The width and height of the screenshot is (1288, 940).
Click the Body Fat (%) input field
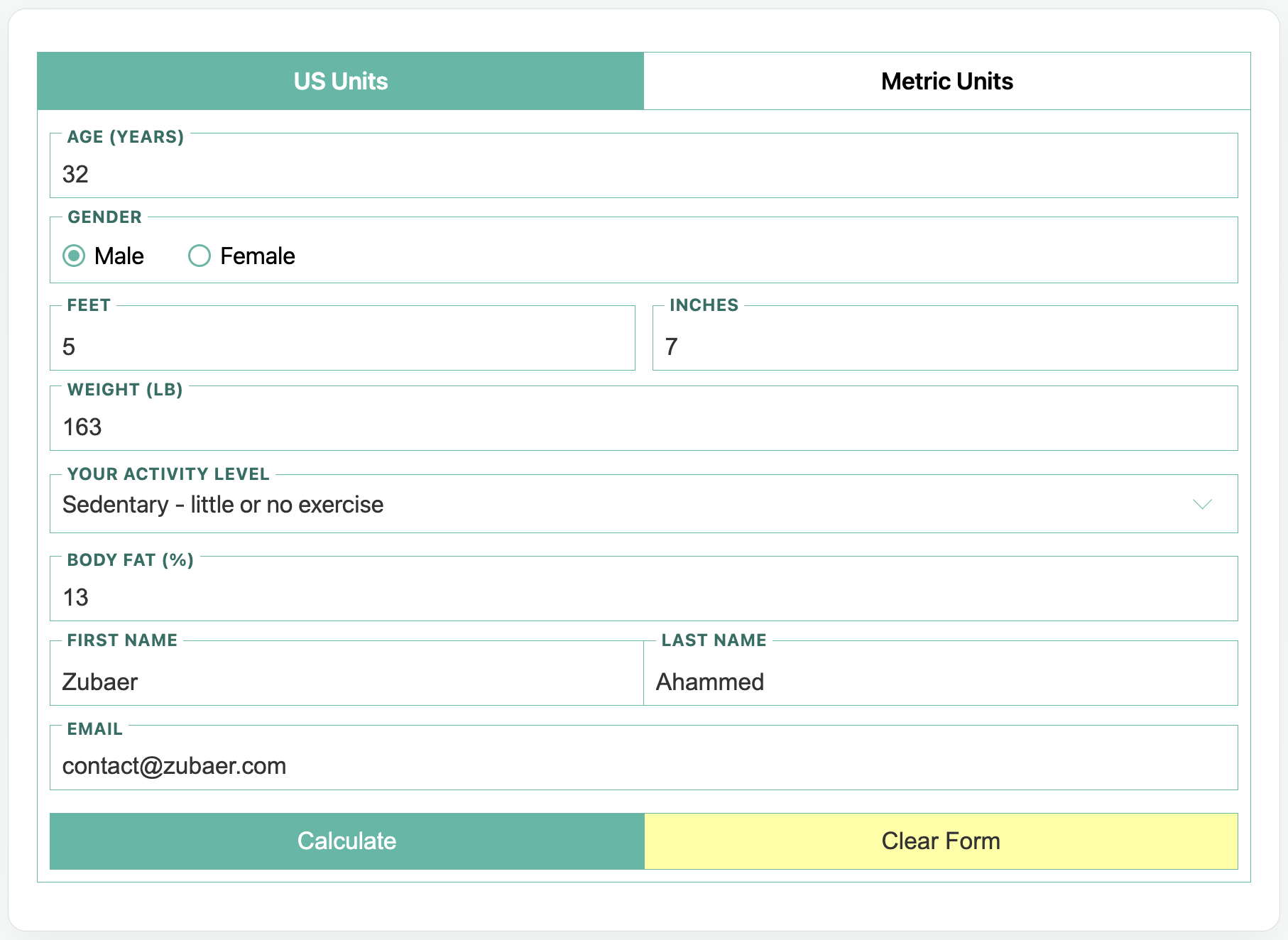[x=643, y=589]
